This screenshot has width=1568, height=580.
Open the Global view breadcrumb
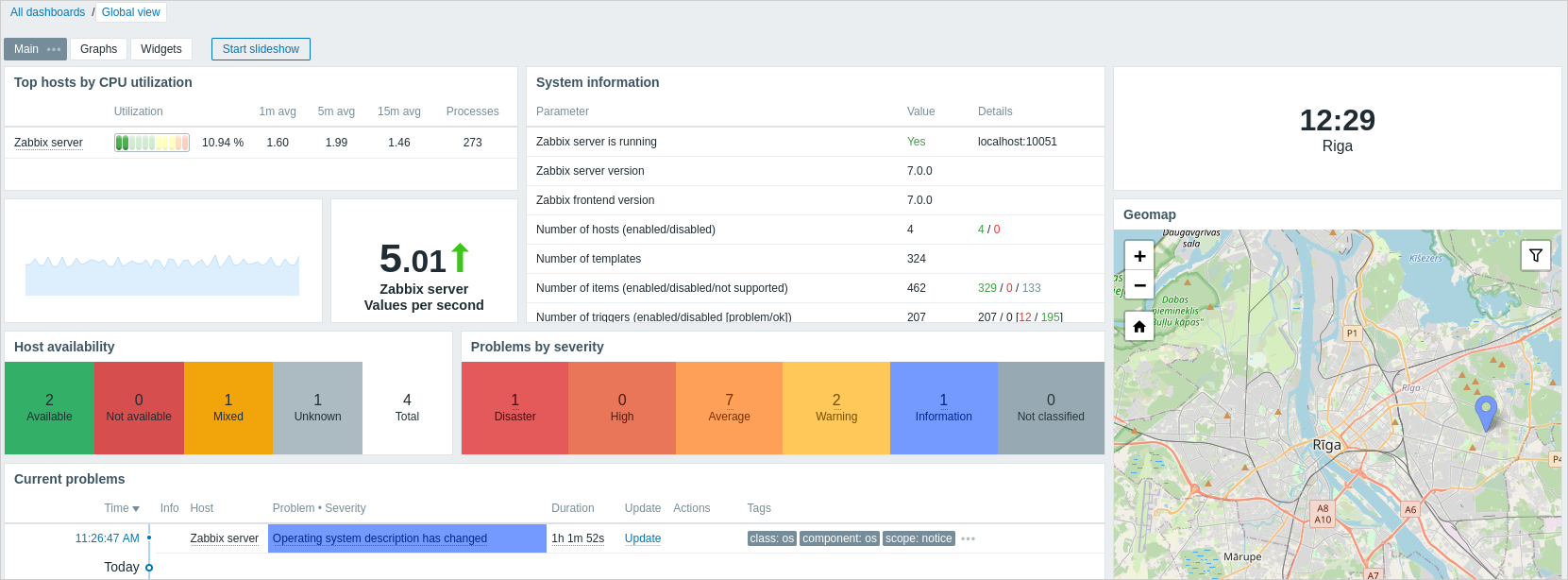point(131,12)
